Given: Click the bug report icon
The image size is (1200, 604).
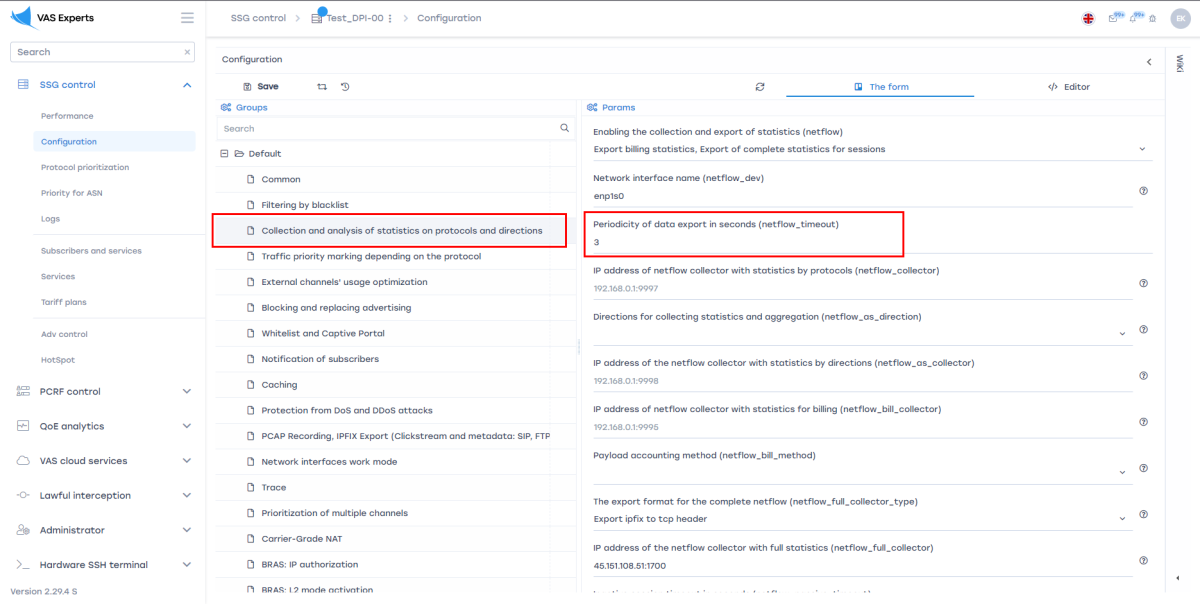Looking at the screenshot, I should [1152, 18].
